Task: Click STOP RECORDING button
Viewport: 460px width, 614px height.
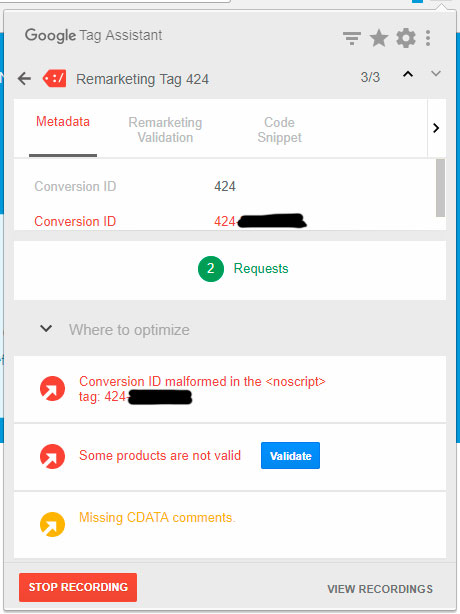Action: (x=78, y=587)
